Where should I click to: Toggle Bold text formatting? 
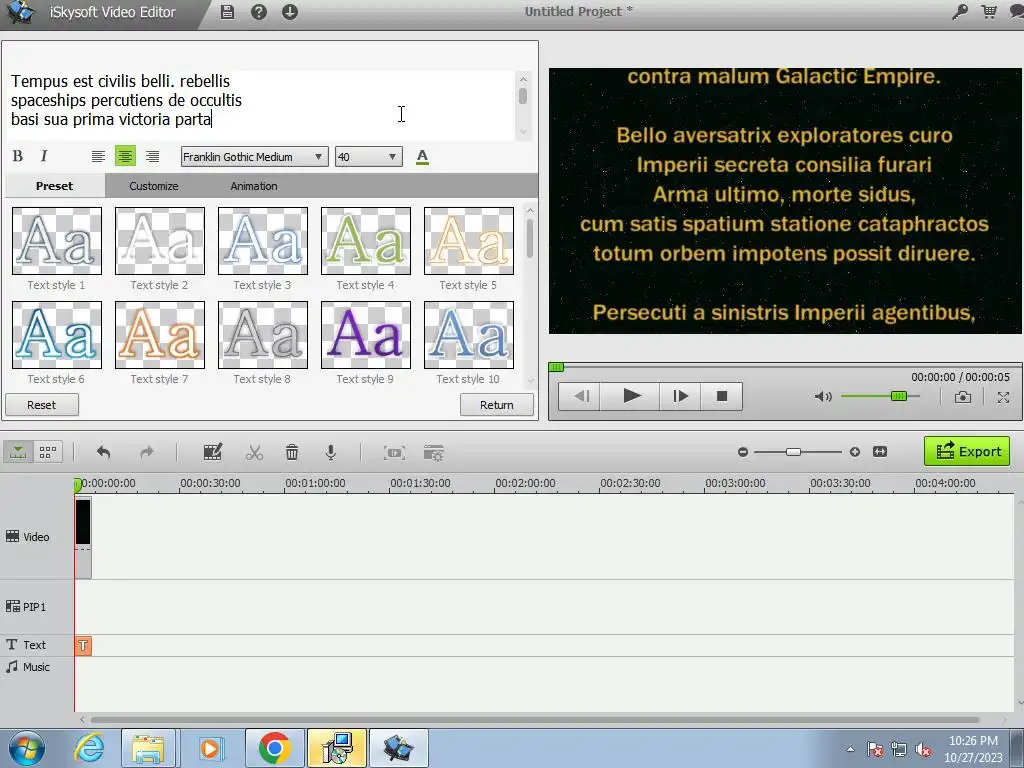[18, 156]
